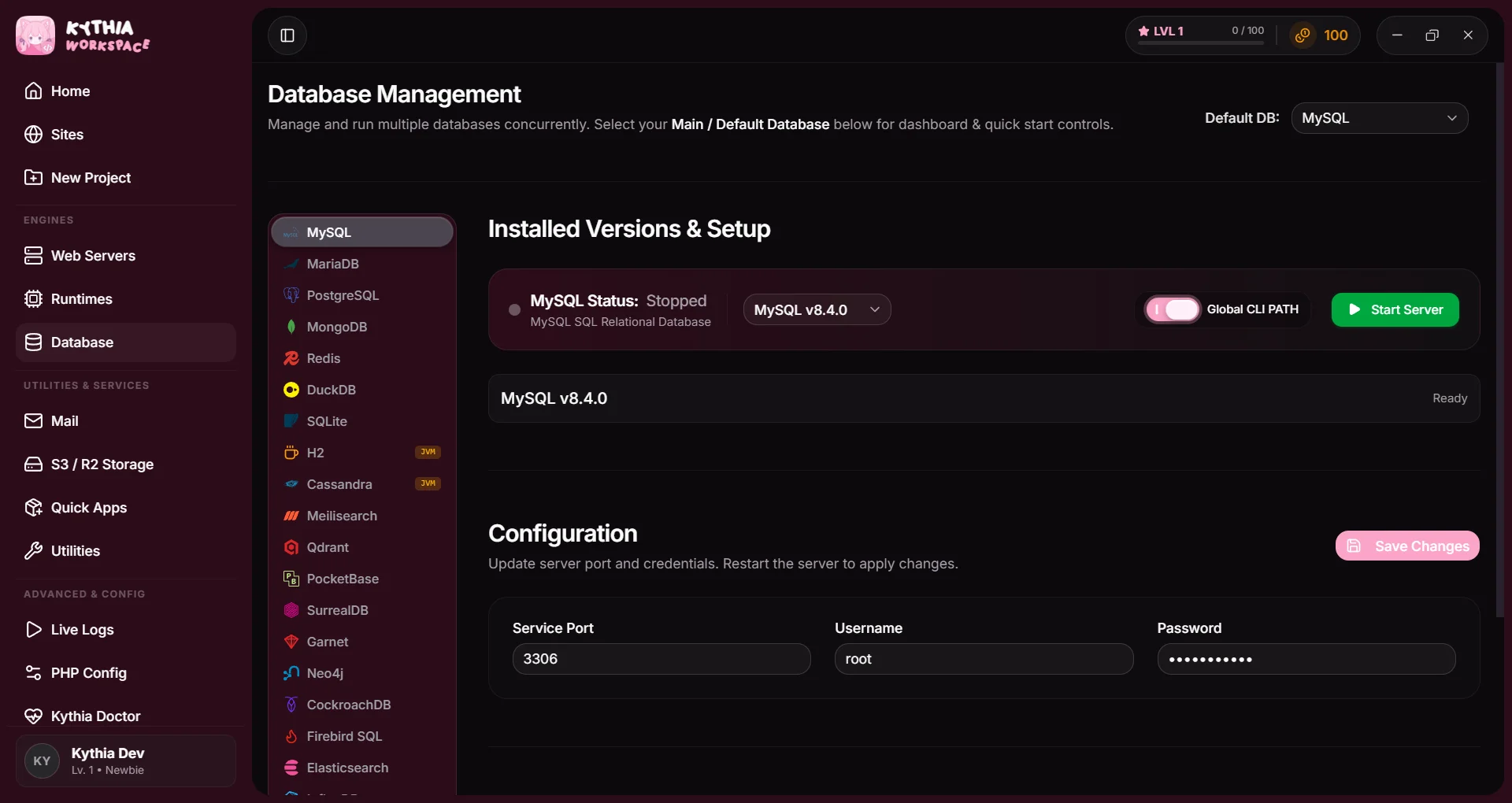Viewport: 1512px width, 803px height.
Task: Click the Elasticsearch icon
Action: (x=291, y=768)
